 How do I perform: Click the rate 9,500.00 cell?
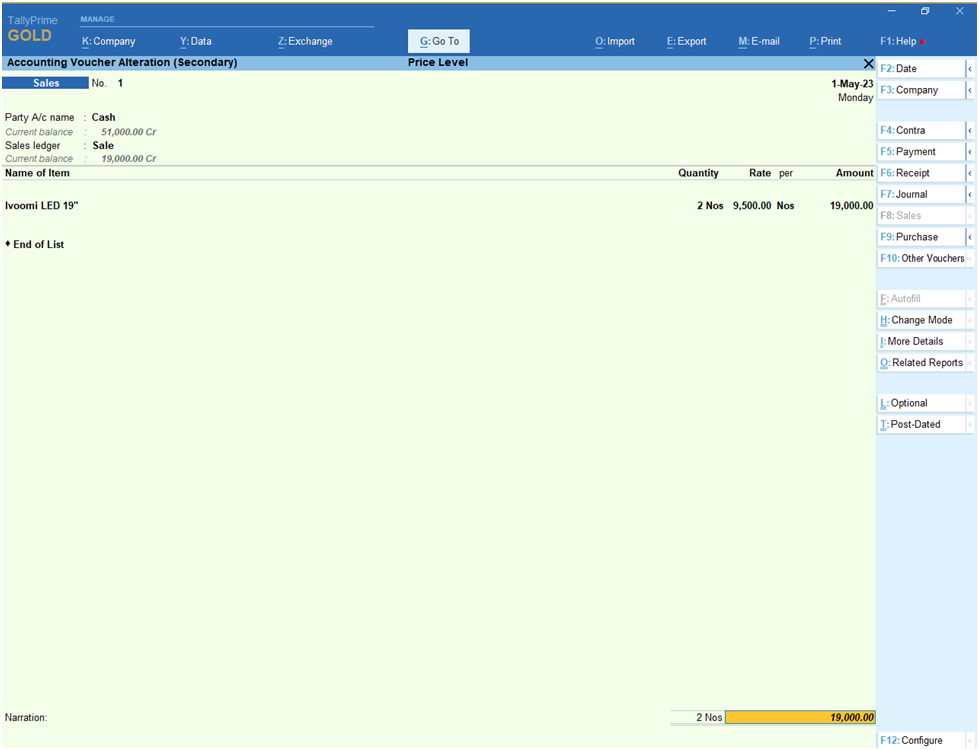click(x=752, y=205)
